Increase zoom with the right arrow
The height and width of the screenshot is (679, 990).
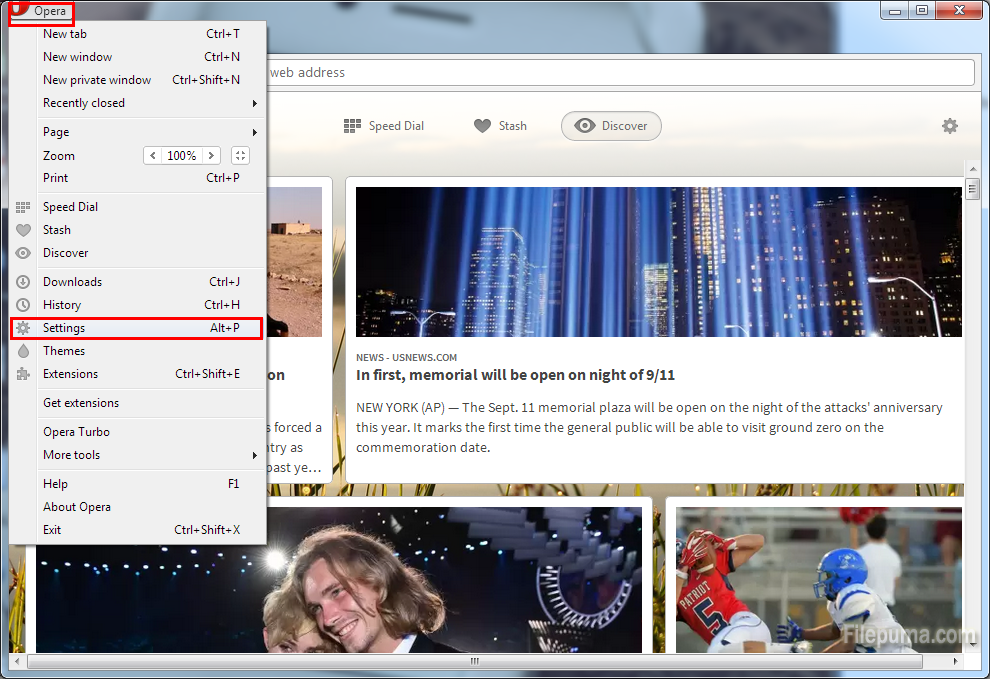pyautogui.click(x=210, y=156)
